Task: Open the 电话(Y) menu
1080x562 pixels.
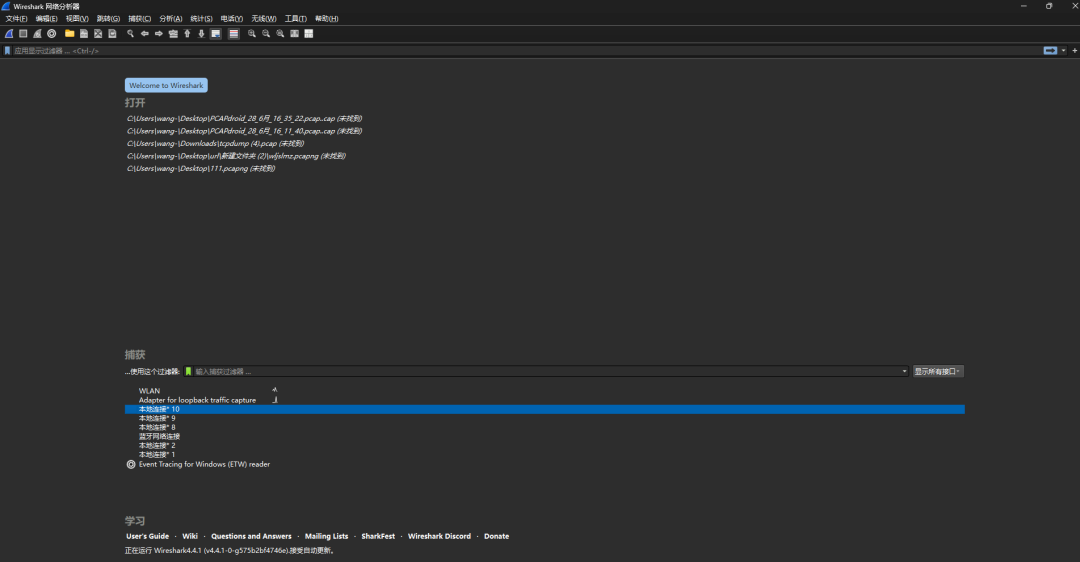Action: pyautogui.click(x=231, y=19)
